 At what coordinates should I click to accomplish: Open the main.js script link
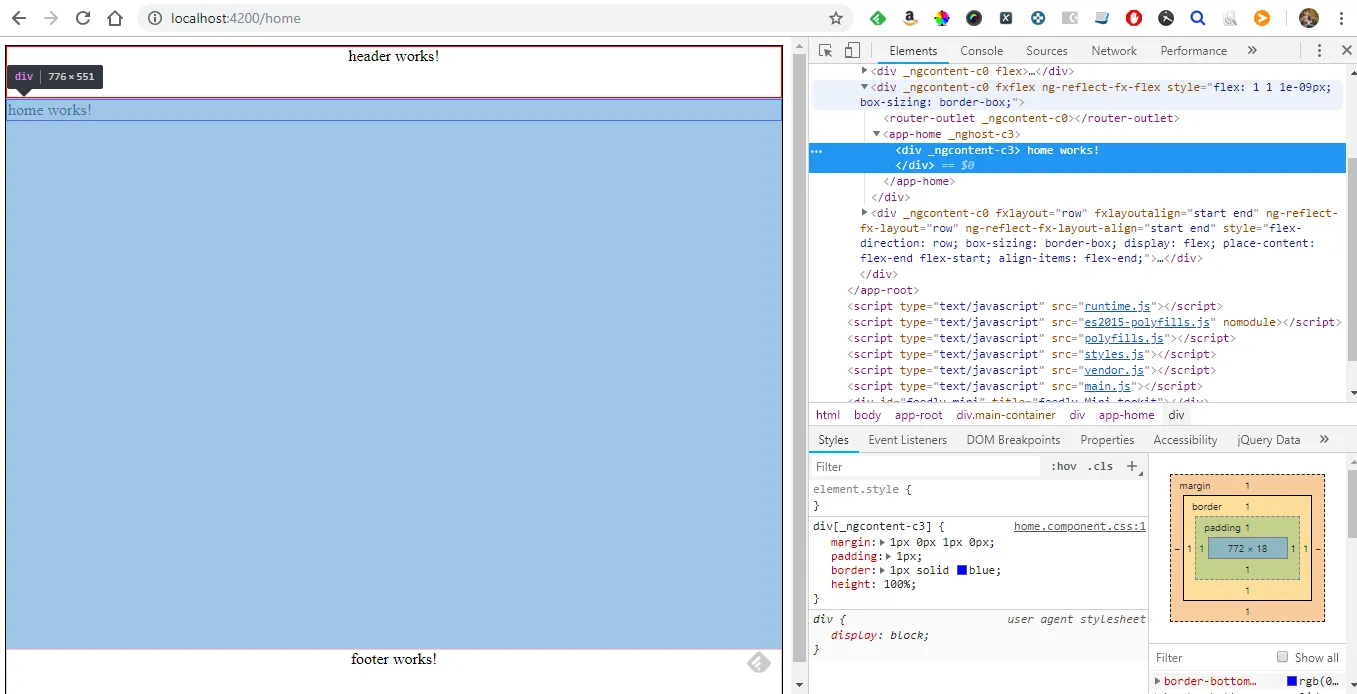click(x=1108, y=386)
